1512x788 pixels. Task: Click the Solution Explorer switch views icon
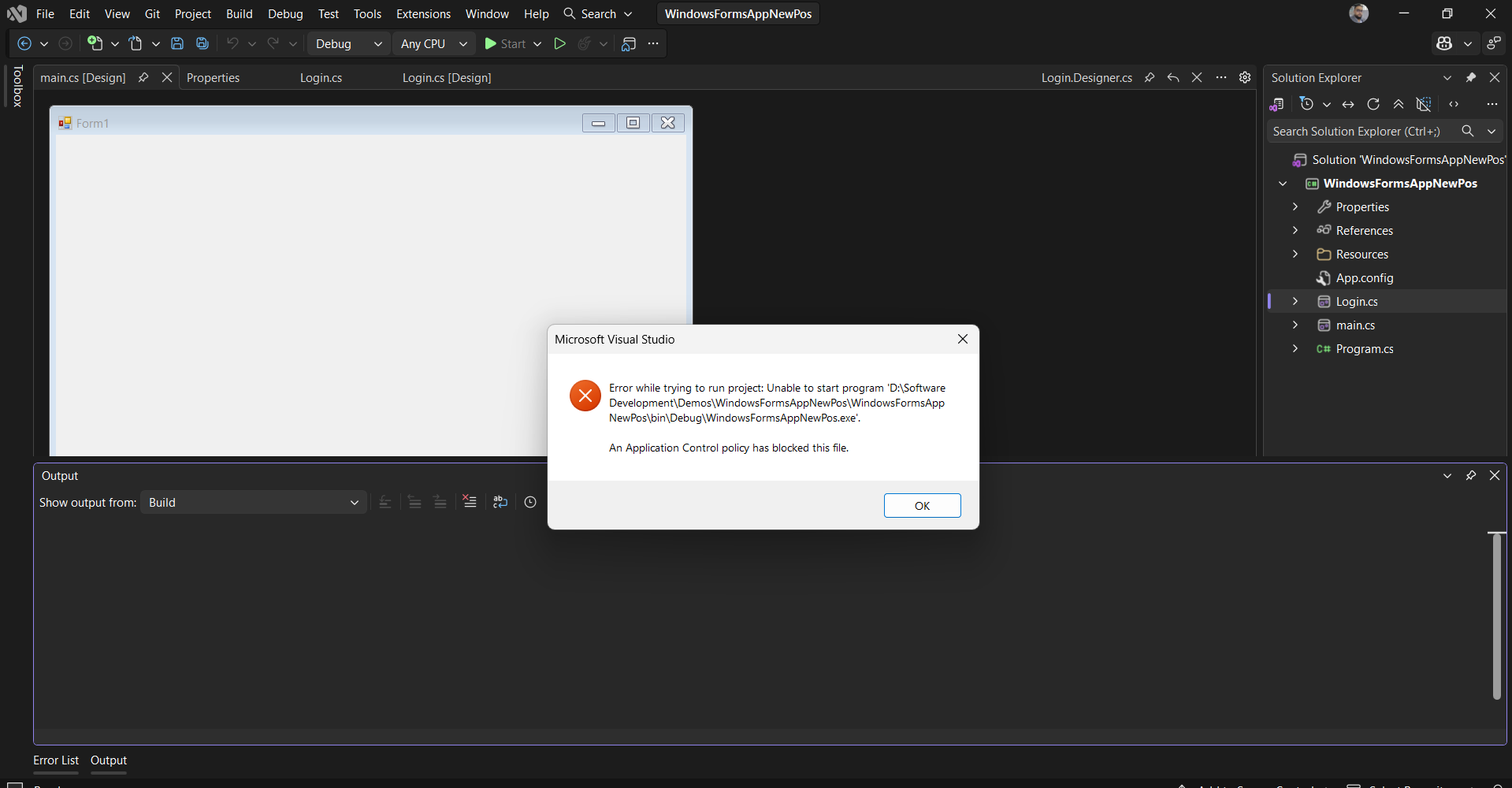[1277, 104]
